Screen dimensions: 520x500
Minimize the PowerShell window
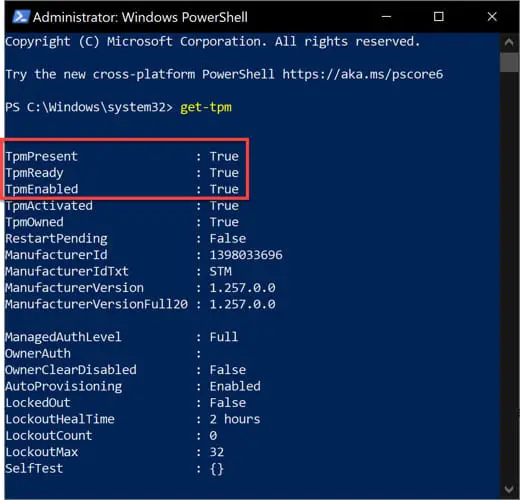(x=386, y=16)
